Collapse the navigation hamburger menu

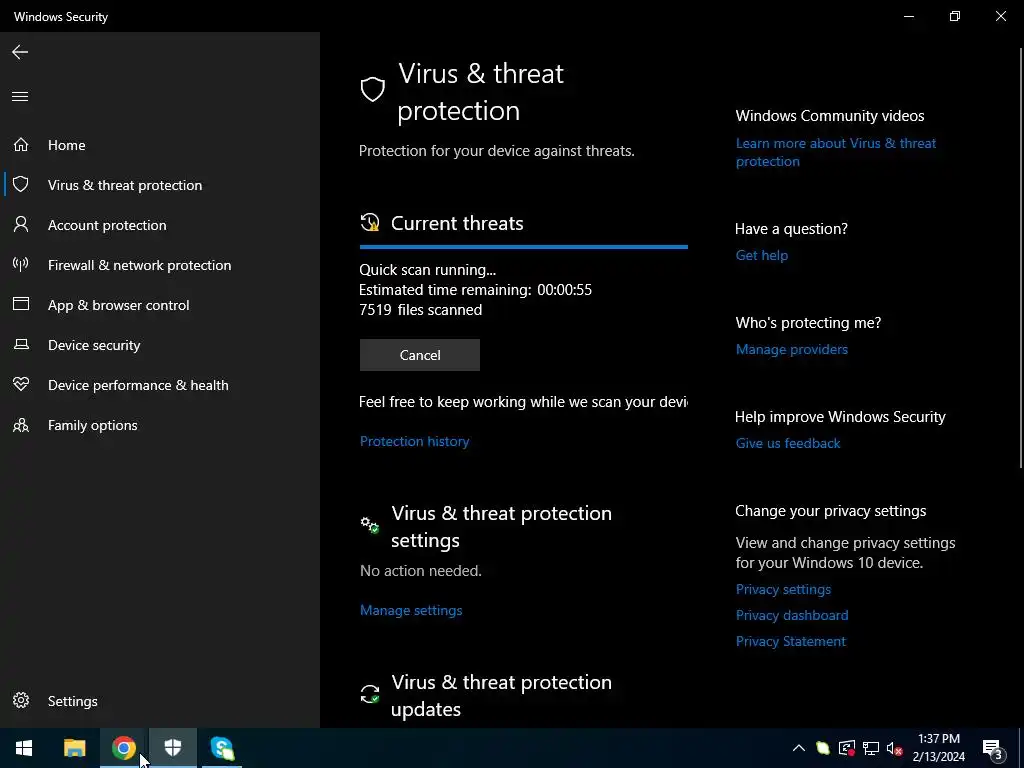(20, 97)
